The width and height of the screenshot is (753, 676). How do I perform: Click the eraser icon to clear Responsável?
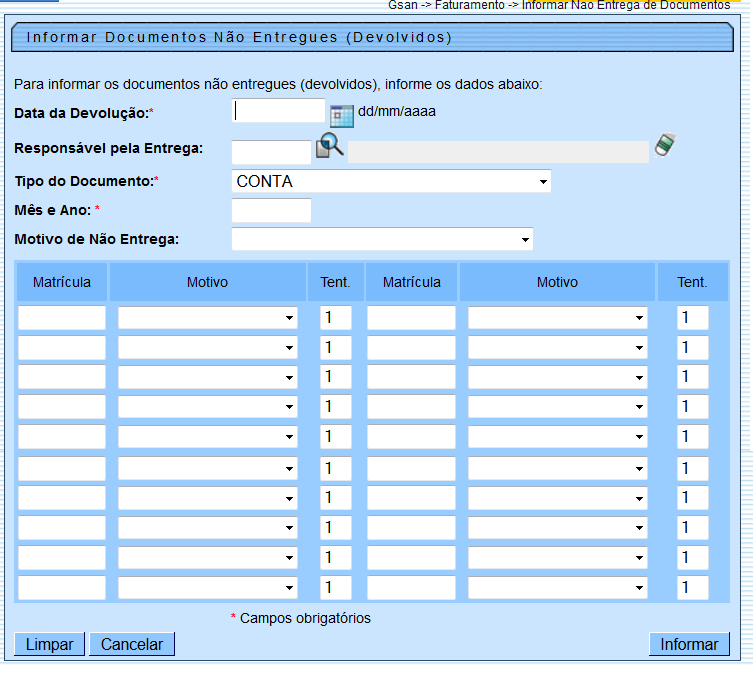(666, 145)
